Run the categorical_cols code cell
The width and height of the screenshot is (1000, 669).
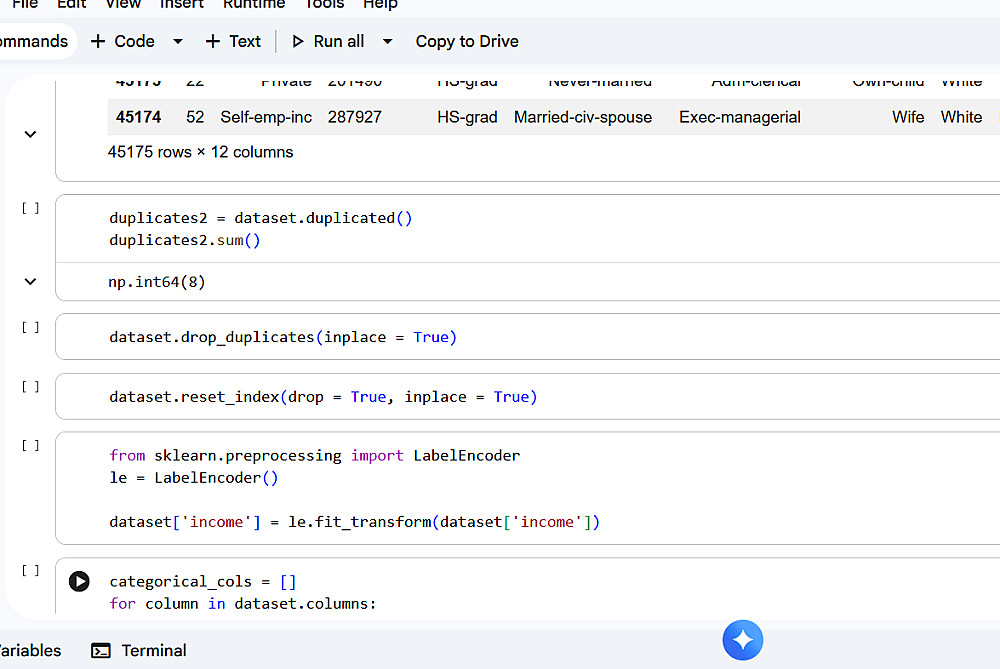point(80,582)
